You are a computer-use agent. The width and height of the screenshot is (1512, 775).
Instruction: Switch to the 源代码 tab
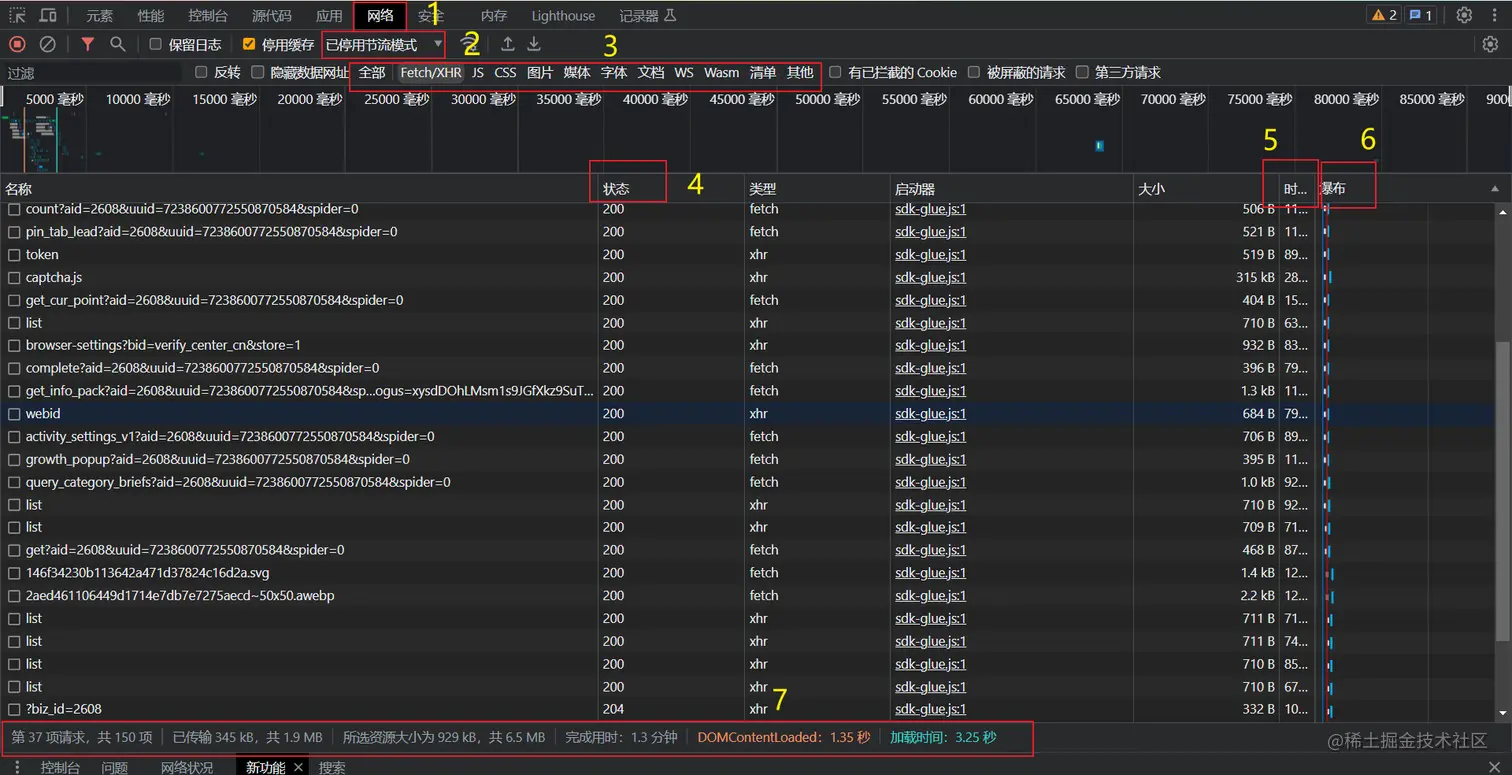[271, 16]
